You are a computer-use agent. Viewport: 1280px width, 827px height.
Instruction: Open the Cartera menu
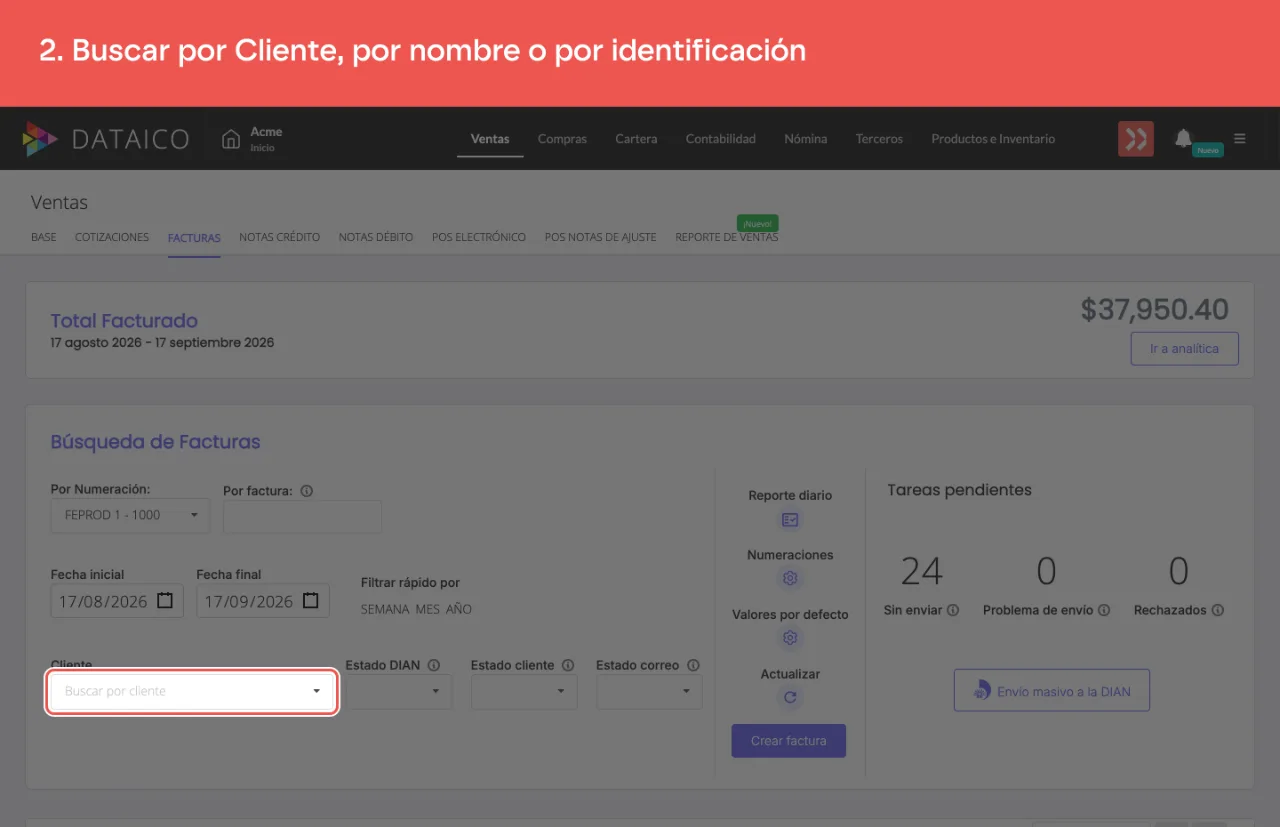636,139
